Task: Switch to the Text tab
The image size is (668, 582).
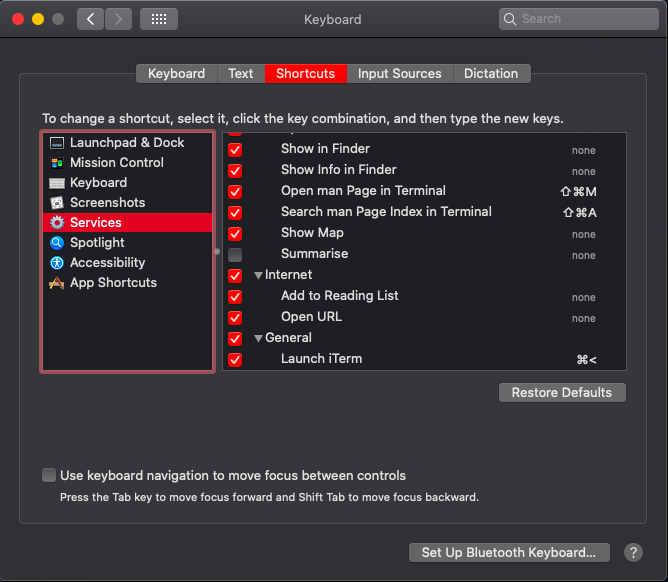Action: click(241, 74)
